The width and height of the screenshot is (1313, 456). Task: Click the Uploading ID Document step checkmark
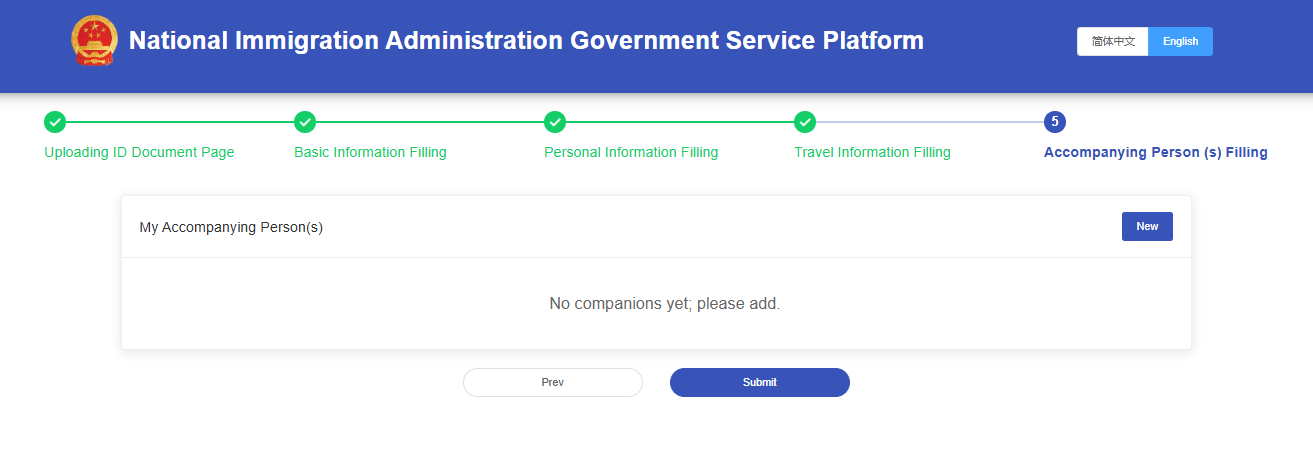(55, 122)
